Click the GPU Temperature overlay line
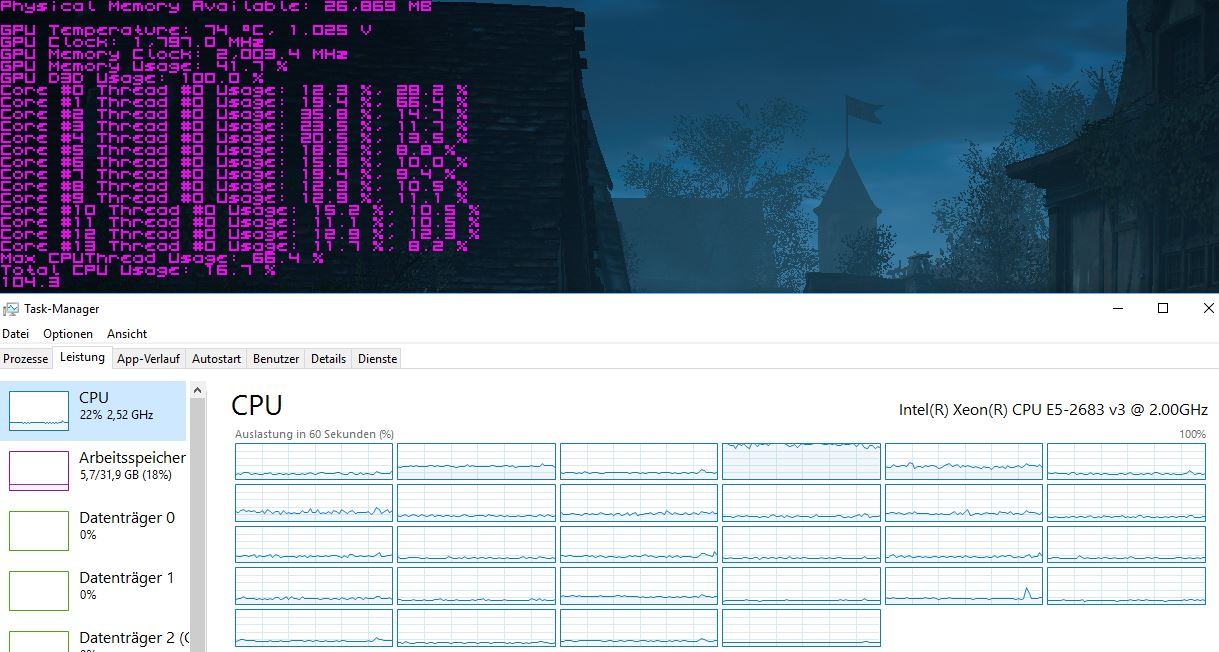This screenshot has width=1219, height=652. pyautogui.click(x=186, y=30)
